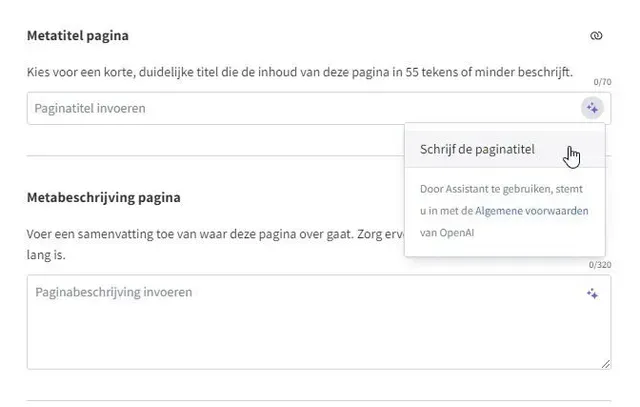This screenshot has height=407, width=640.
Task: Focus the "Paginatitel invoeren" input field
Action: click(300, 108)
